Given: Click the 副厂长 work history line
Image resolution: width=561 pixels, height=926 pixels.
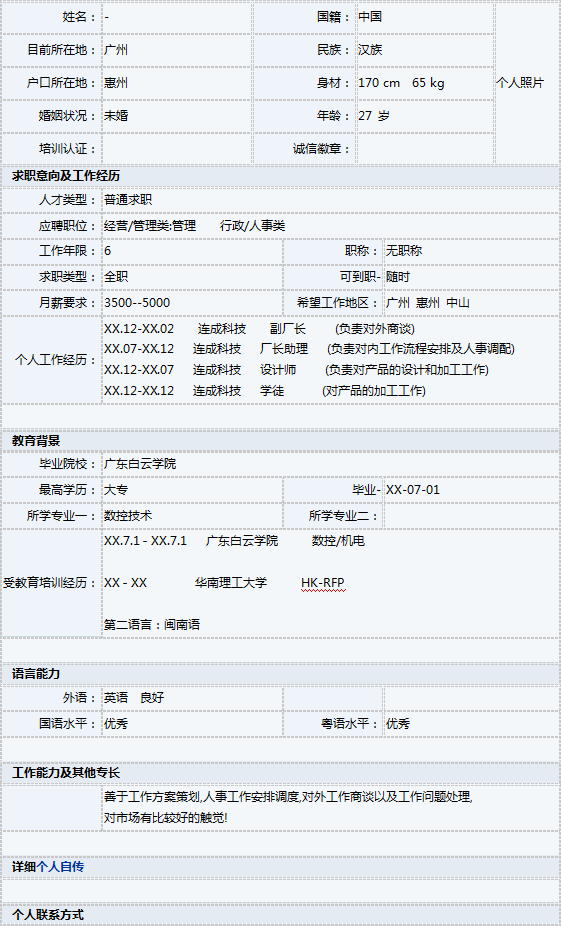Looking at the screenshot, I should point(259,329).
